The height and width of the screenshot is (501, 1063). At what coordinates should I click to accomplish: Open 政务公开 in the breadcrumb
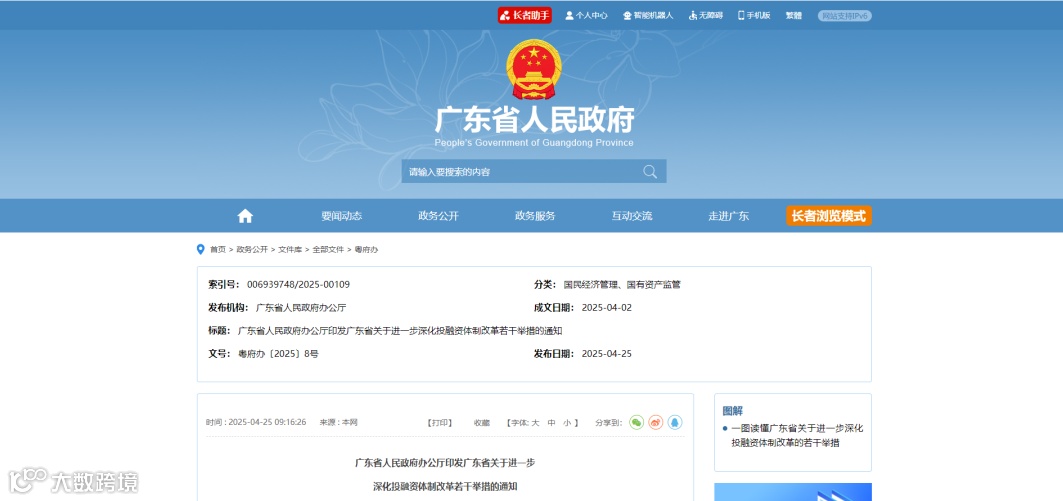coord(252,249)
